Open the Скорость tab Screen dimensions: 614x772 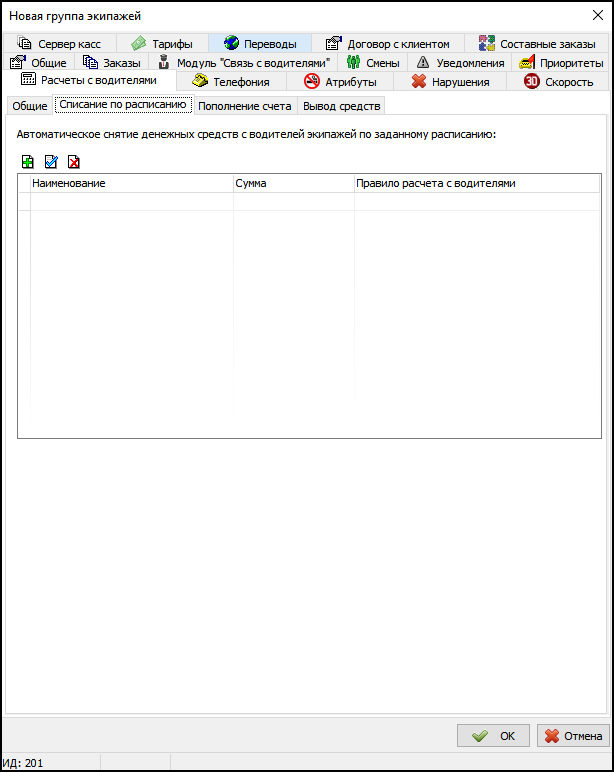point(558,81)
